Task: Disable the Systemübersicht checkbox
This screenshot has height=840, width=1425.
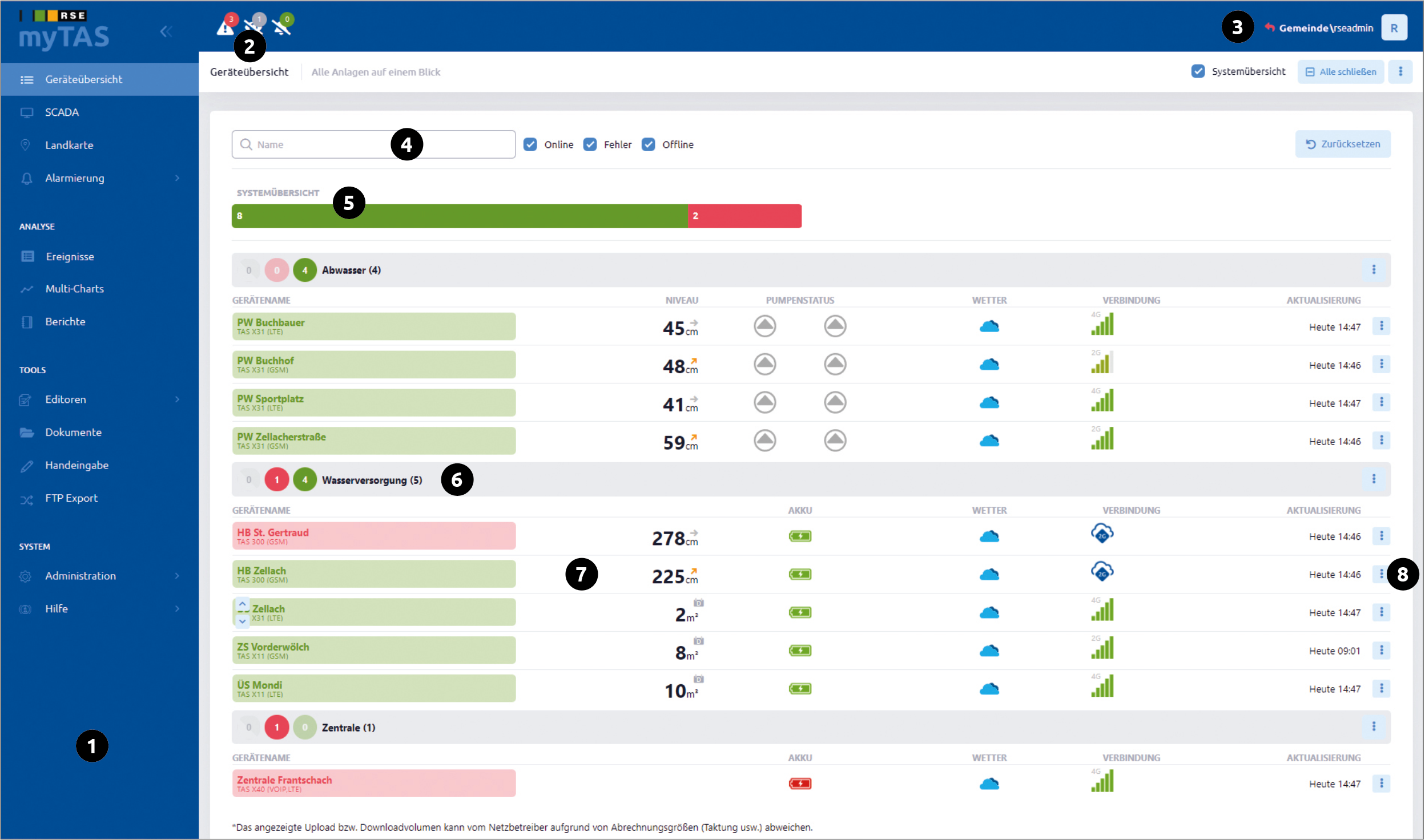Action: pyautogui.click(x=1198, y=71)
